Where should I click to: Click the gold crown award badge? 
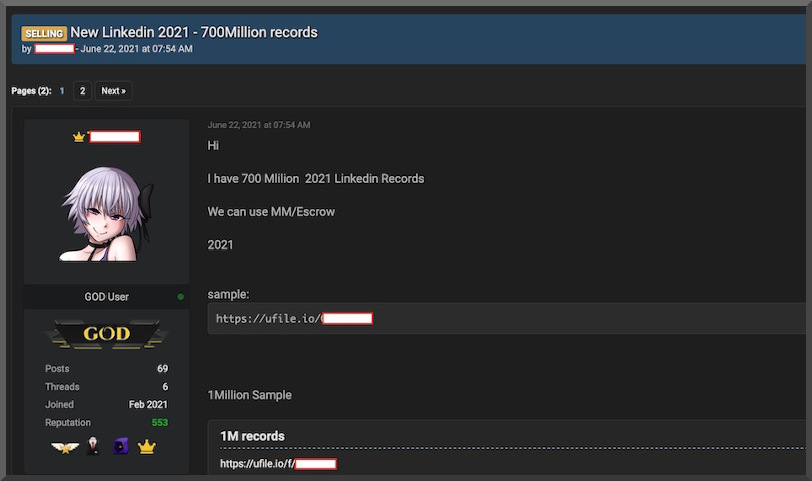[147, 447]
